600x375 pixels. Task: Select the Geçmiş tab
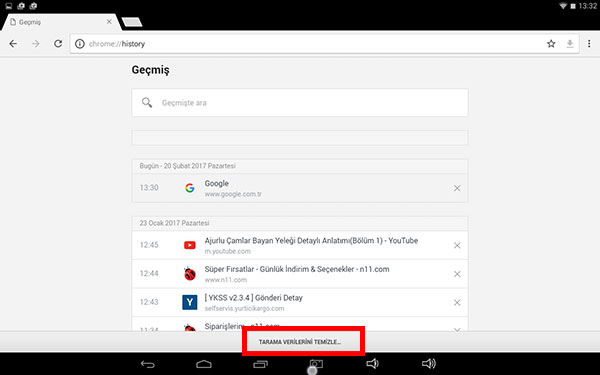[x=61, y=22]
